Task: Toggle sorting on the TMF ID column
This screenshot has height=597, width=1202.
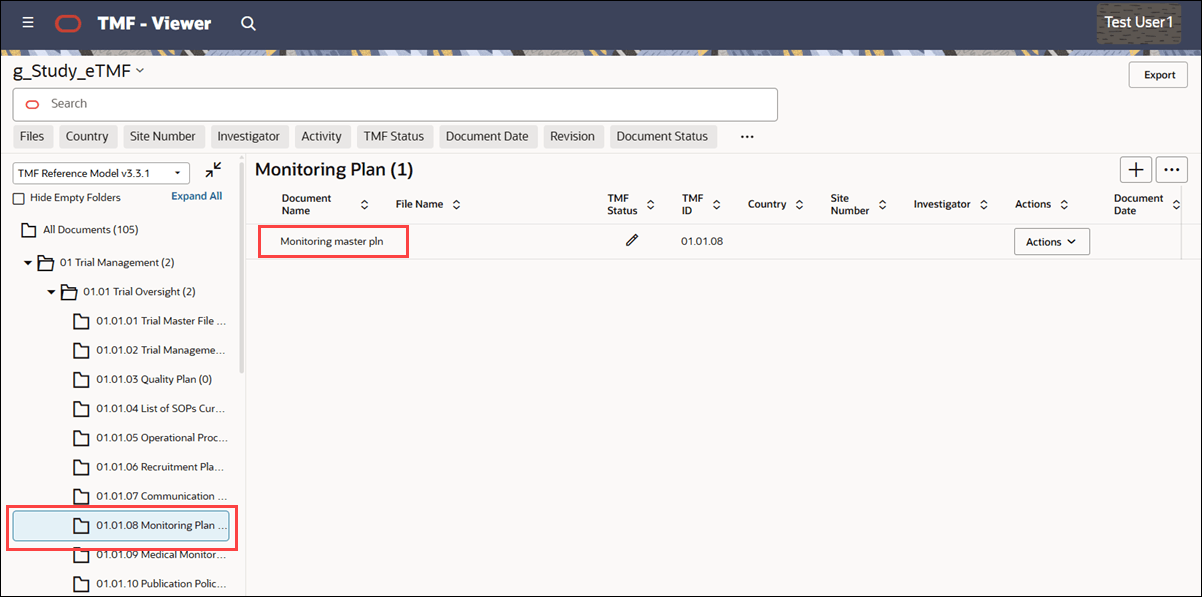Action: (716, 203)
